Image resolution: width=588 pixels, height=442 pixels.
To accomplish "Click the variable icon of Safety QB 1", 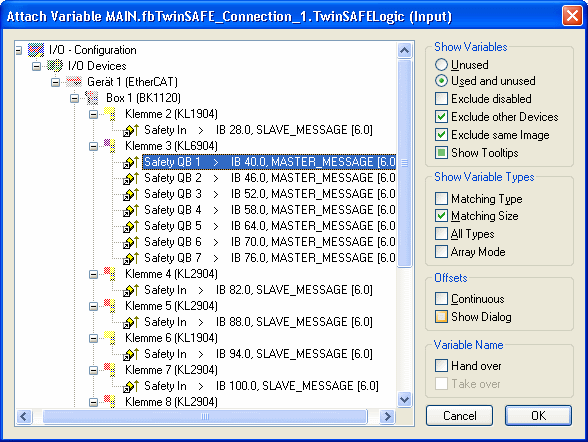I will click(x=131, y=162).
